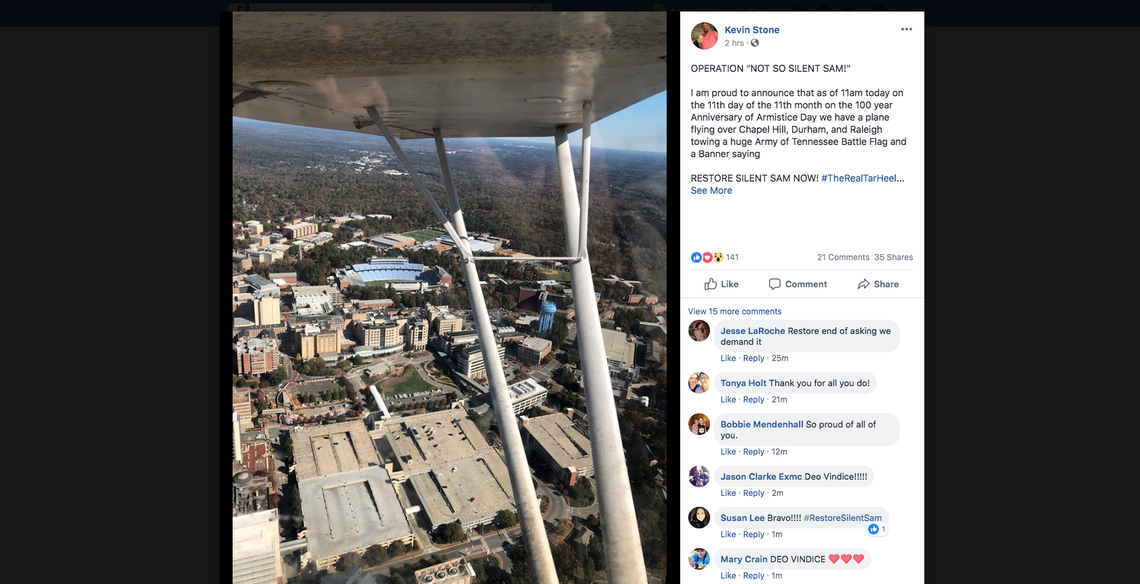The width and height of the screenshot is (1140, 584).
Task: Click the #TheRealTarHeel hashtag
Action: pos(860,177)
